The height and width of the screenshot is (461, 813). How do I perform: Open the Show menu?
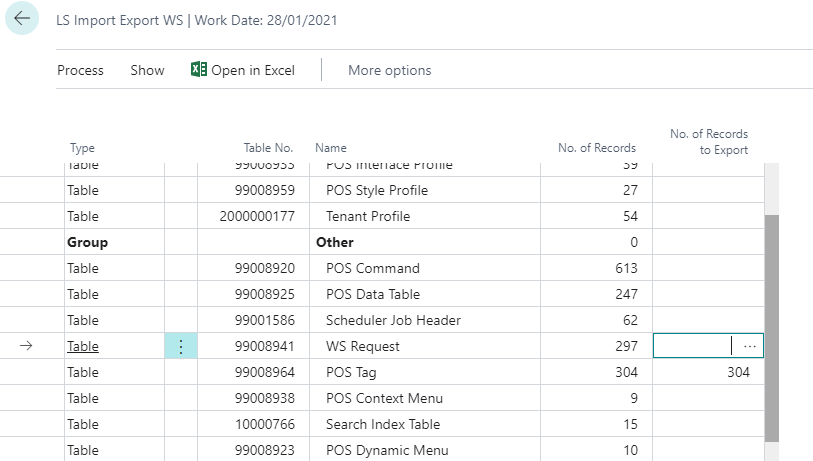(x=147, y=70)
